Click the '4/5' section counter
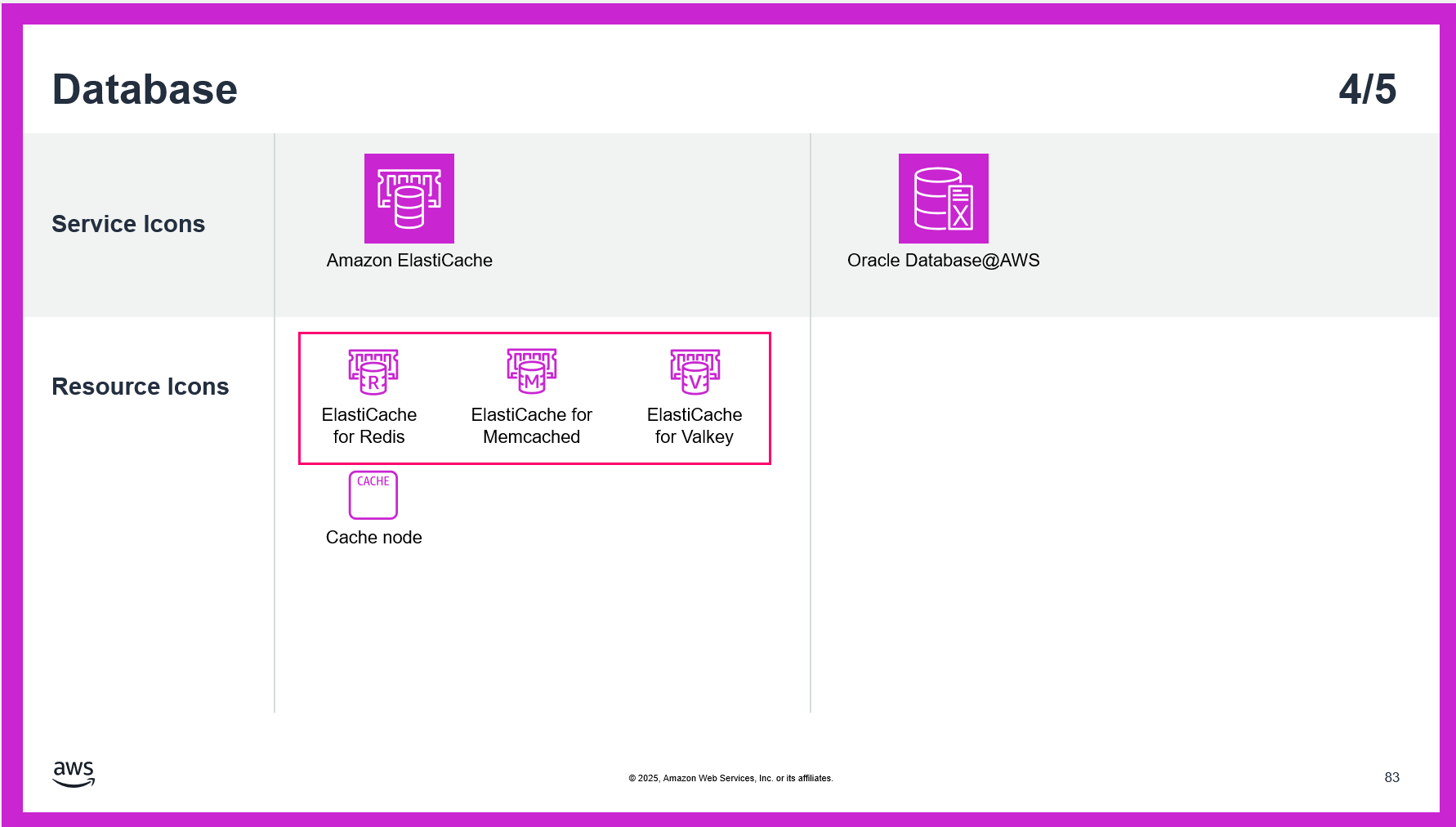 [1368, 89]
